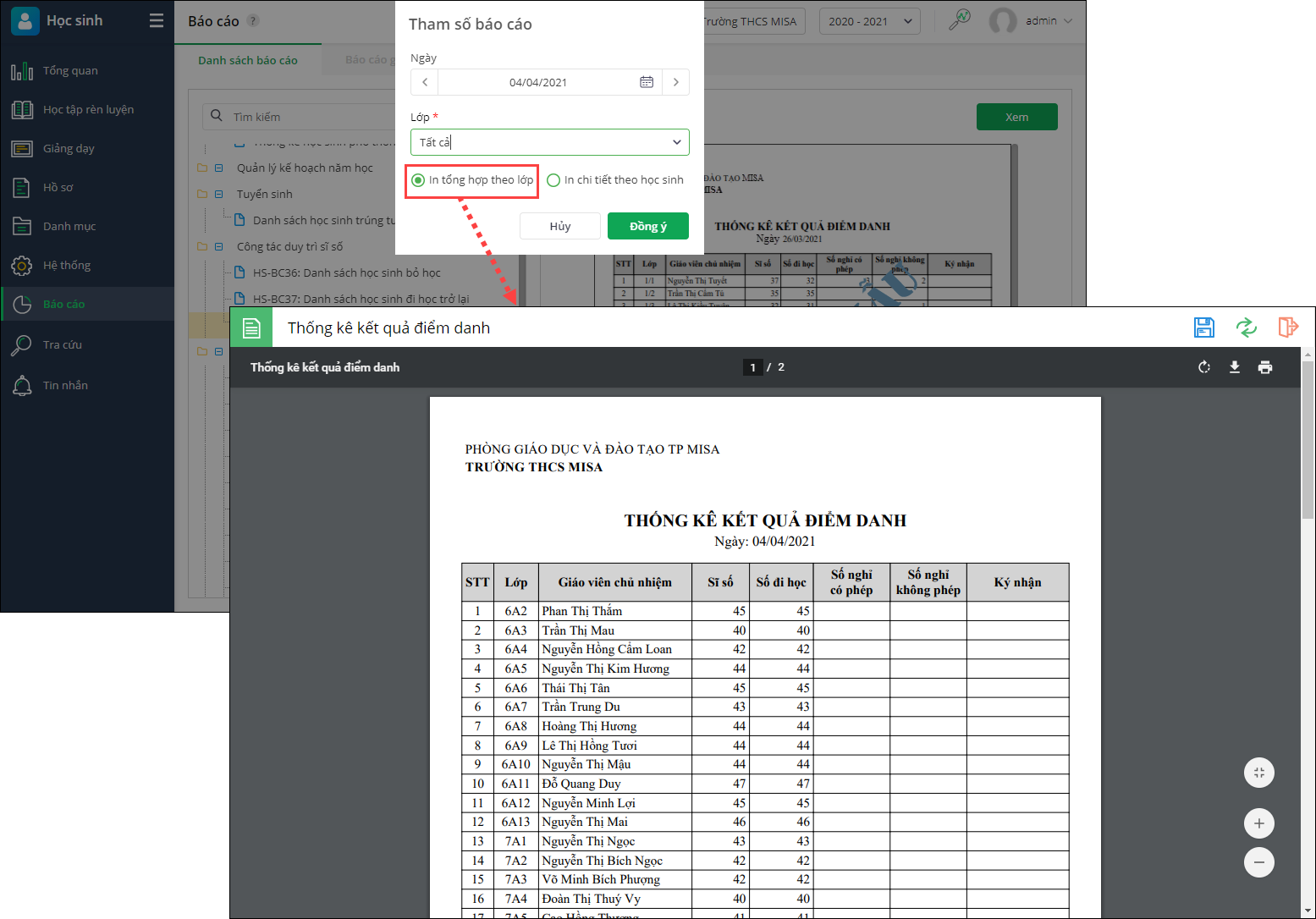Click the green refresh arrows icon

pos(1247,327)
